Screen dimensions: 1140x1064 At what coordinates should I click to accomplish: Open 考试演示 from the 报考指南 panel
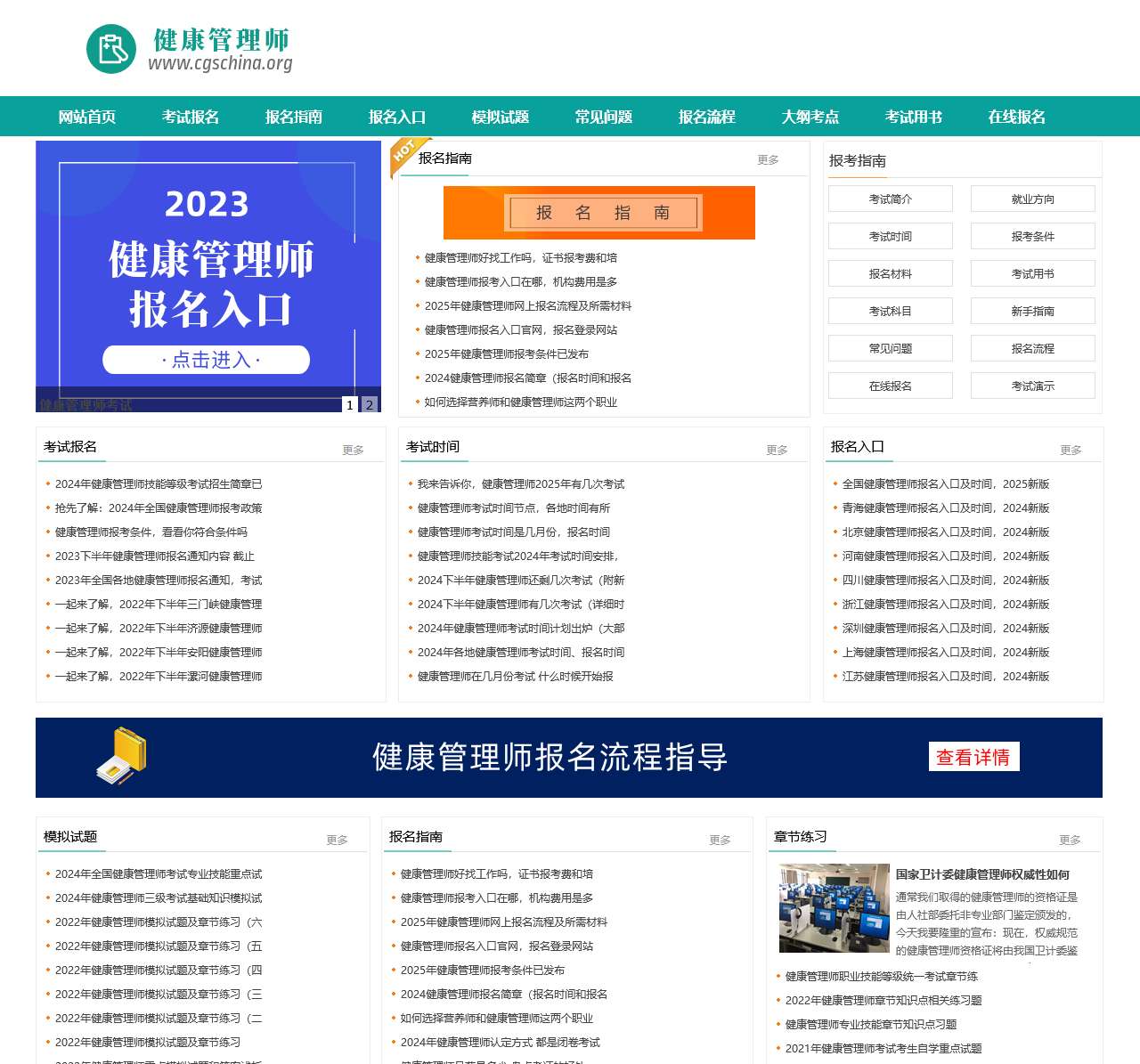point(1033,386)
